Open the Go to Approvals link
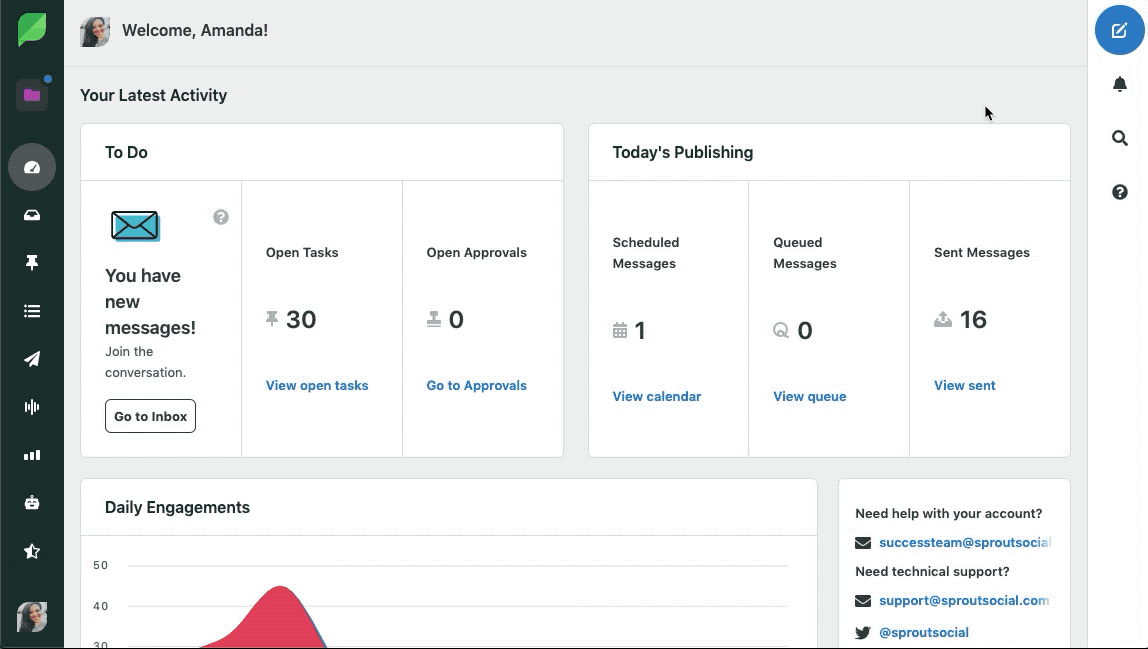This screenshot has width=1148, height=649. [x=477, y=385]
